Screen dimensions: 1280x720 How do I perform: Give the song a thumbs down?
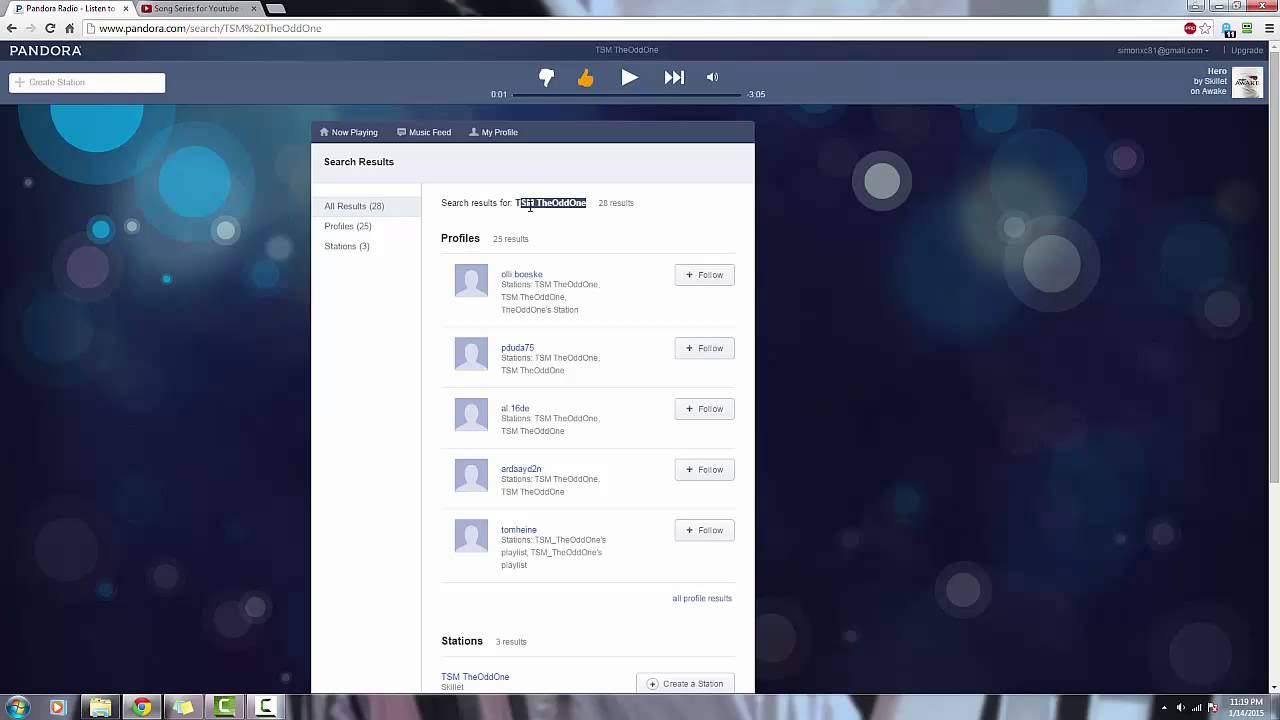[x=547, y=78]
